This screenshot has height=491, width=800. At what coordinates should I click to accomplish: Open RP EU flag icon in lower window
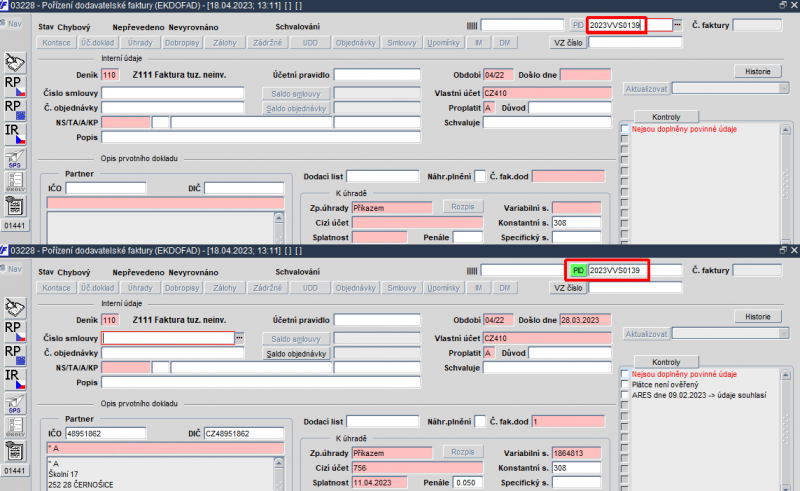(15, 355)
